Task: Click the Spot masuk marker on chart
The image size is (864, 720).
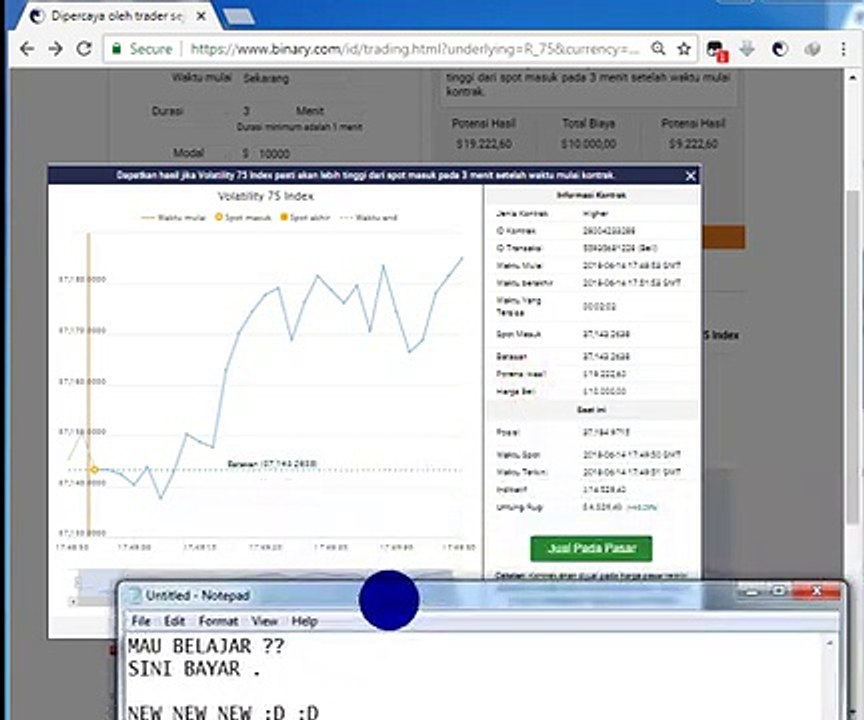Action: point(94,469)
